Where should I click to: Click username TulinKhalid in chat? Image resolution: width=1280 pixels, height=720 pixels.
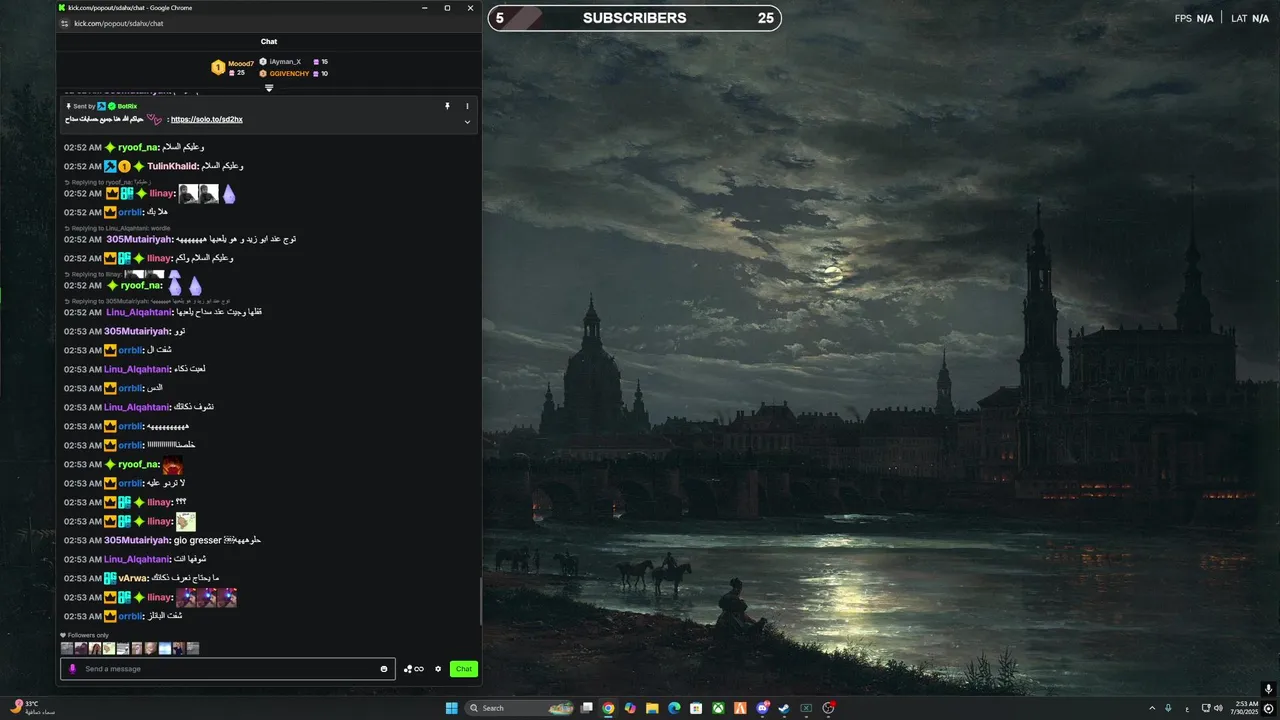(x=172, y=166)
